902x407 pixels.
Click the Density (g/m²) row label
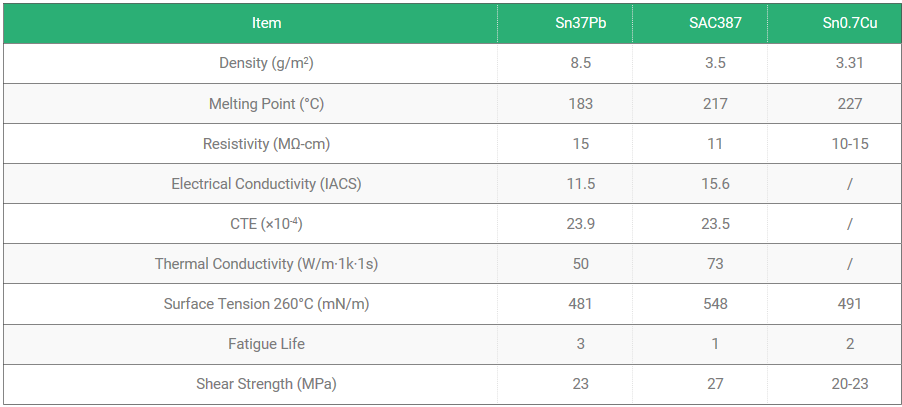(266, 63)
